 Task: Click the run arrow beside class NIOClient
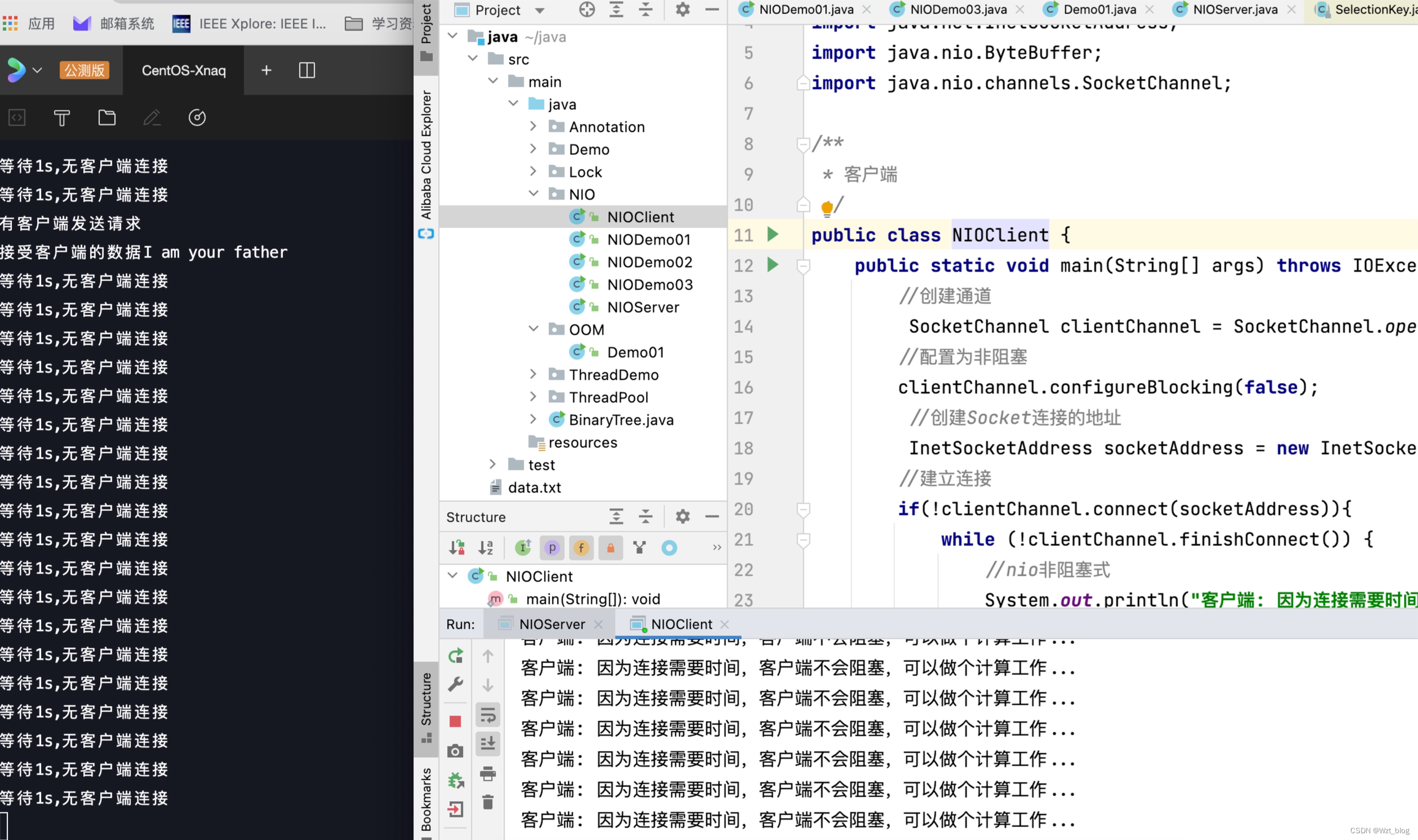coord(773,234)
